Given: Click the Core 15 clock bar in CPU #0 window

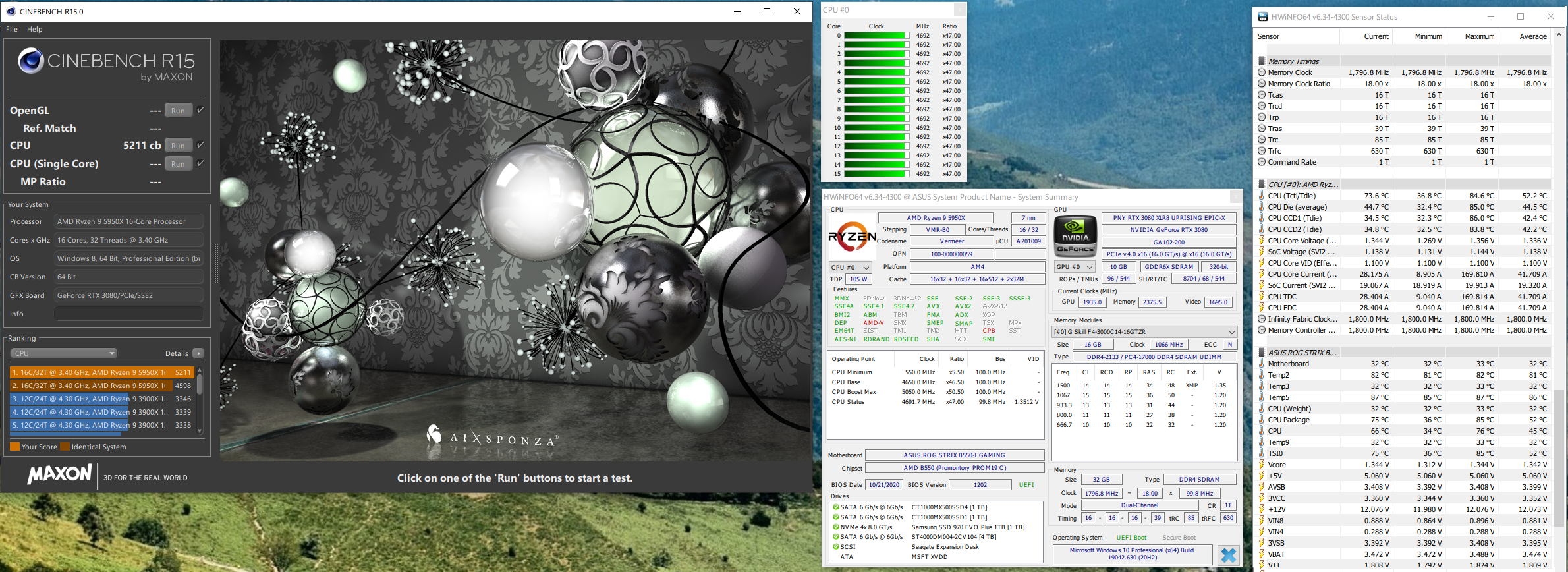Looking at the screenshot, I should (876, 174).
